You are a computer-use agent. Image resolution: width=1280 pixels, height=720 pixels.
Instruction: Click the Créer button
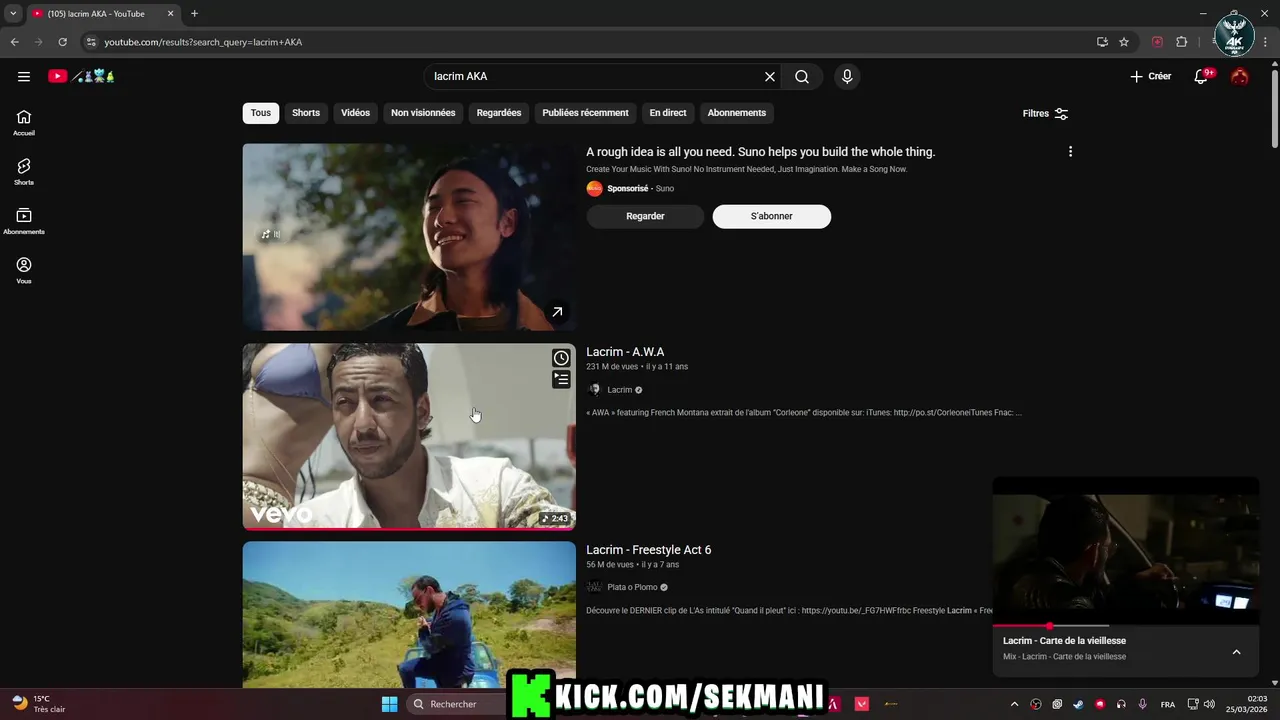coord(1151,76)
